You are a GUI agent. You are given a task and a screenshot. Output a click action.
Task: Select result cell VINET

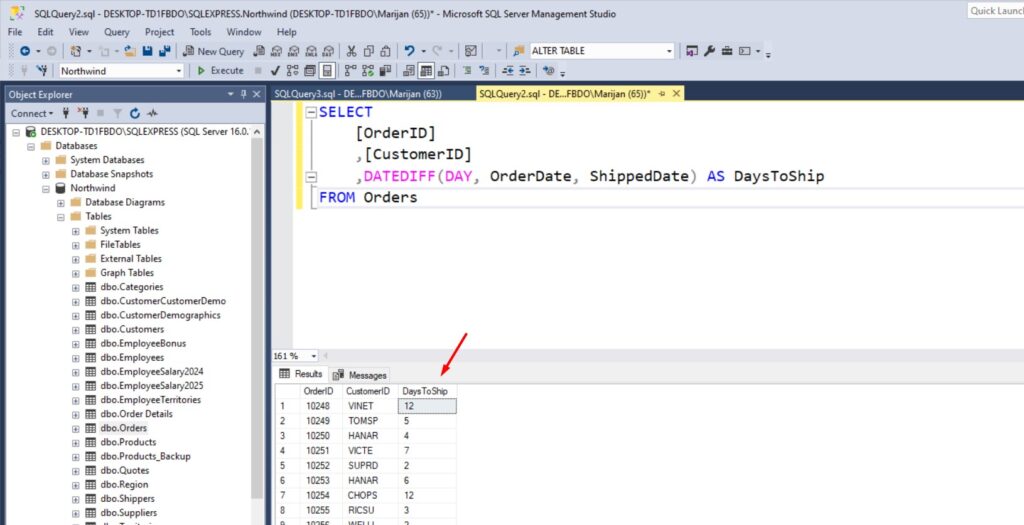click(x=370, y=406)
